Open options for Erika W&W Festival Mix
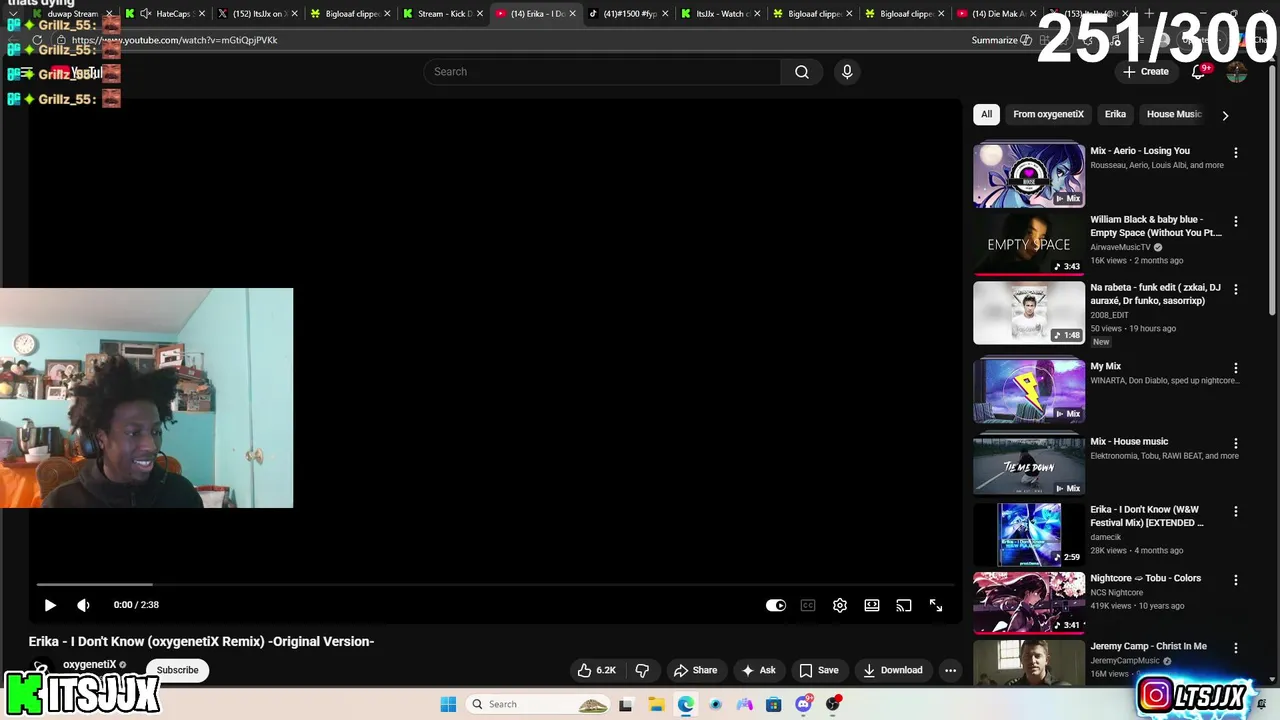This screenshot has height=720, width=1280. (x=1236, y=511)
